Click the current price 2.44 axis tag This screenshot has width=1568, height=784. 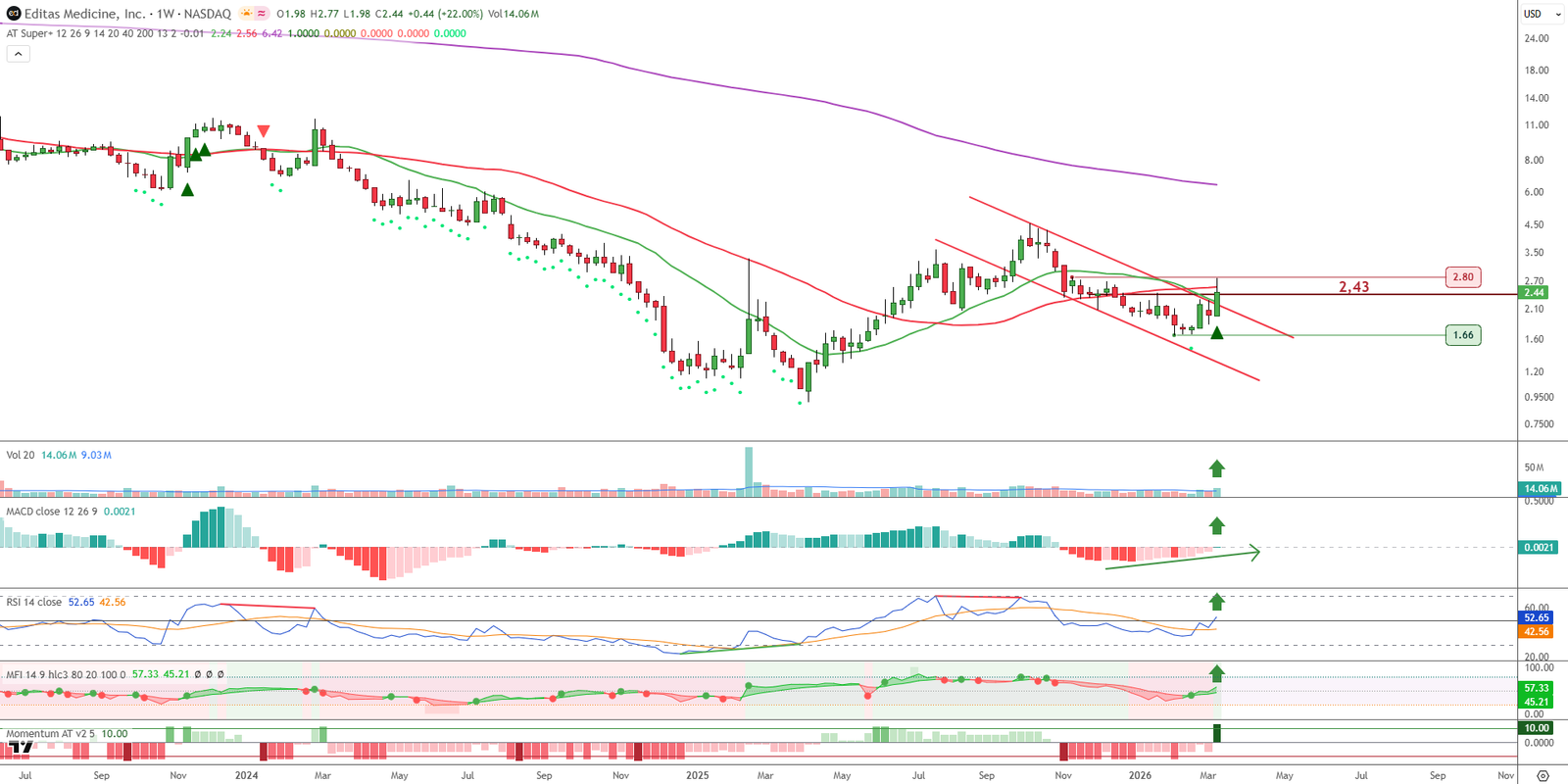pyautogui.click(x=1534, y=293)
